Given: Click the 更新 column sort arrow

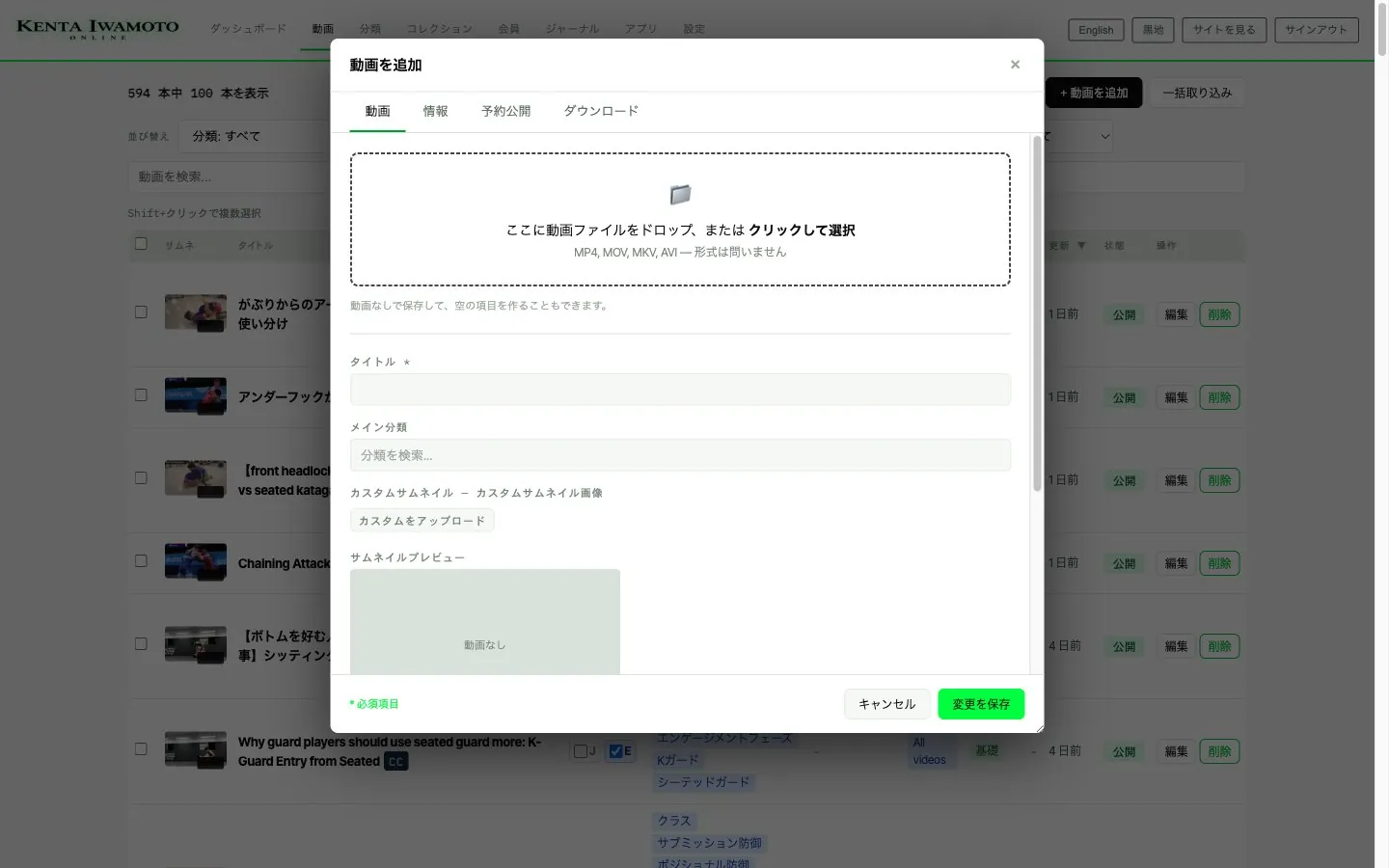Looking at the screenshot, I should tap(1081, 246).
